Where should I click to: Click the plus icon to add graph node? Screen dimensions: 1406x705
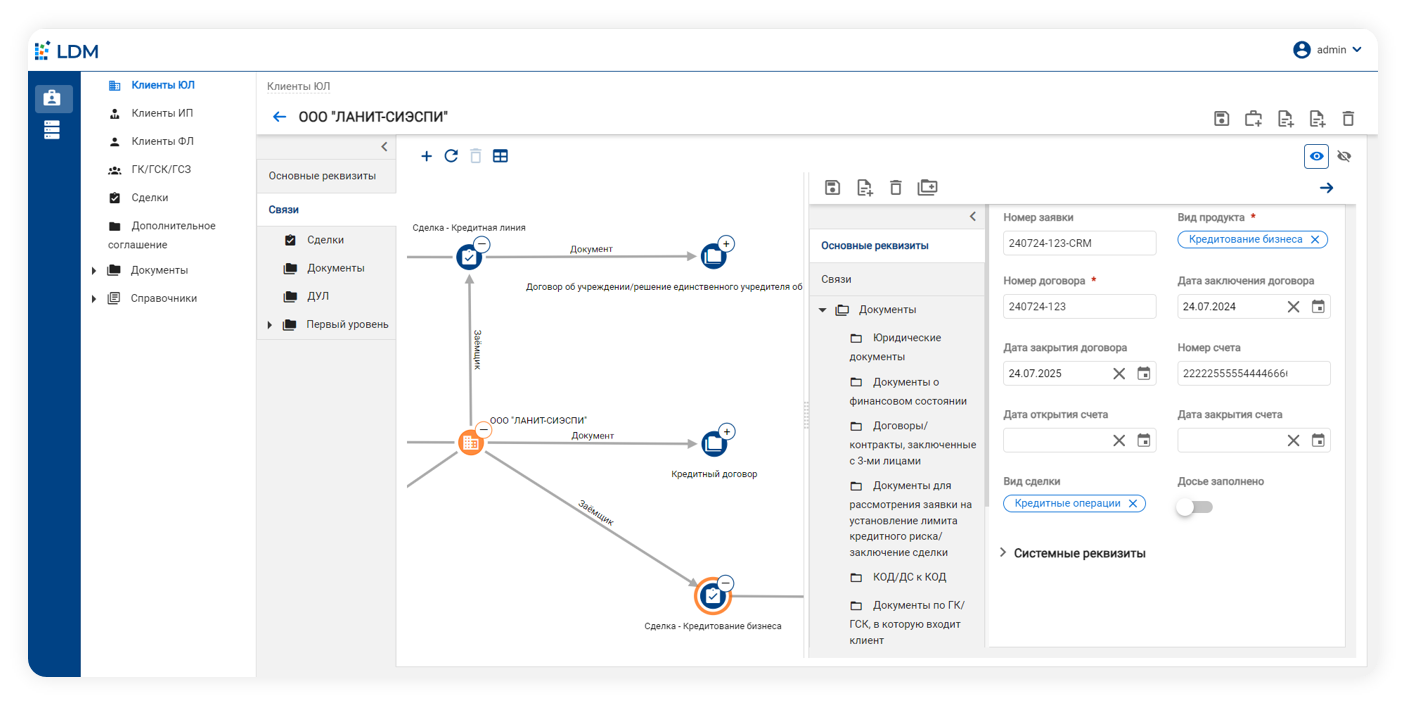tap(426, 156)
